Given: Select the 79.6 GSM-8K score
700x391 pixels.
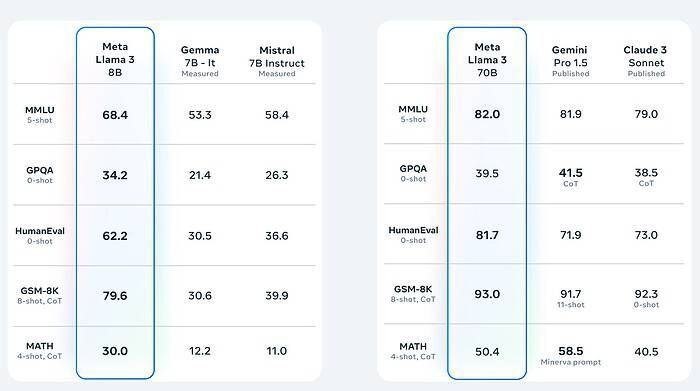Looking at the screenshot, I should [x=115, y=295].
